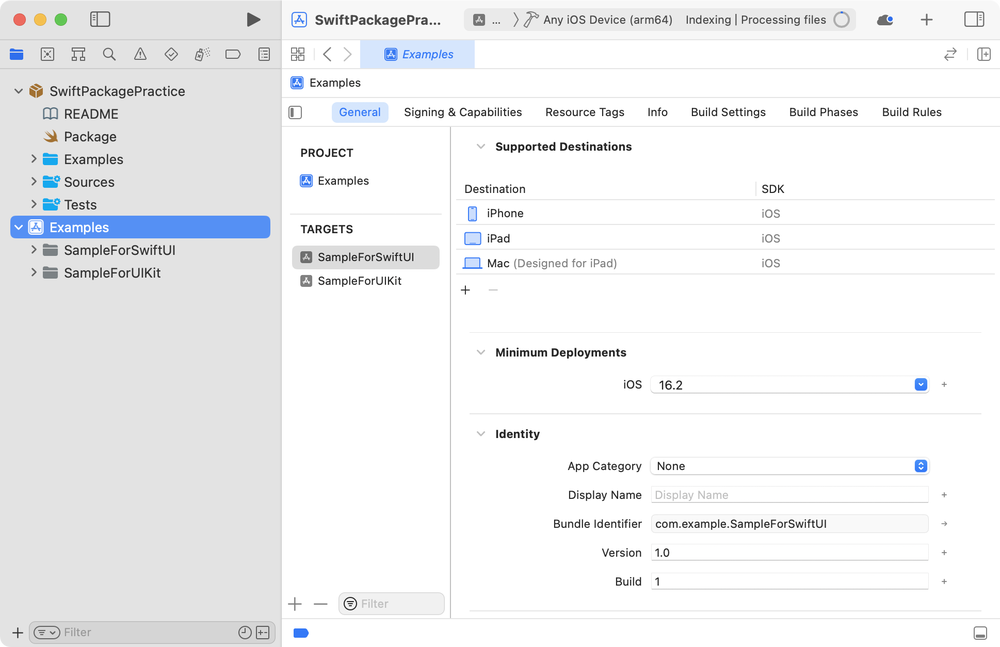Image resolution: width=1000 pixels, height=647 pixels.
Task: Open the Issue navigator warning icon
Action: [x=140, y=55]
